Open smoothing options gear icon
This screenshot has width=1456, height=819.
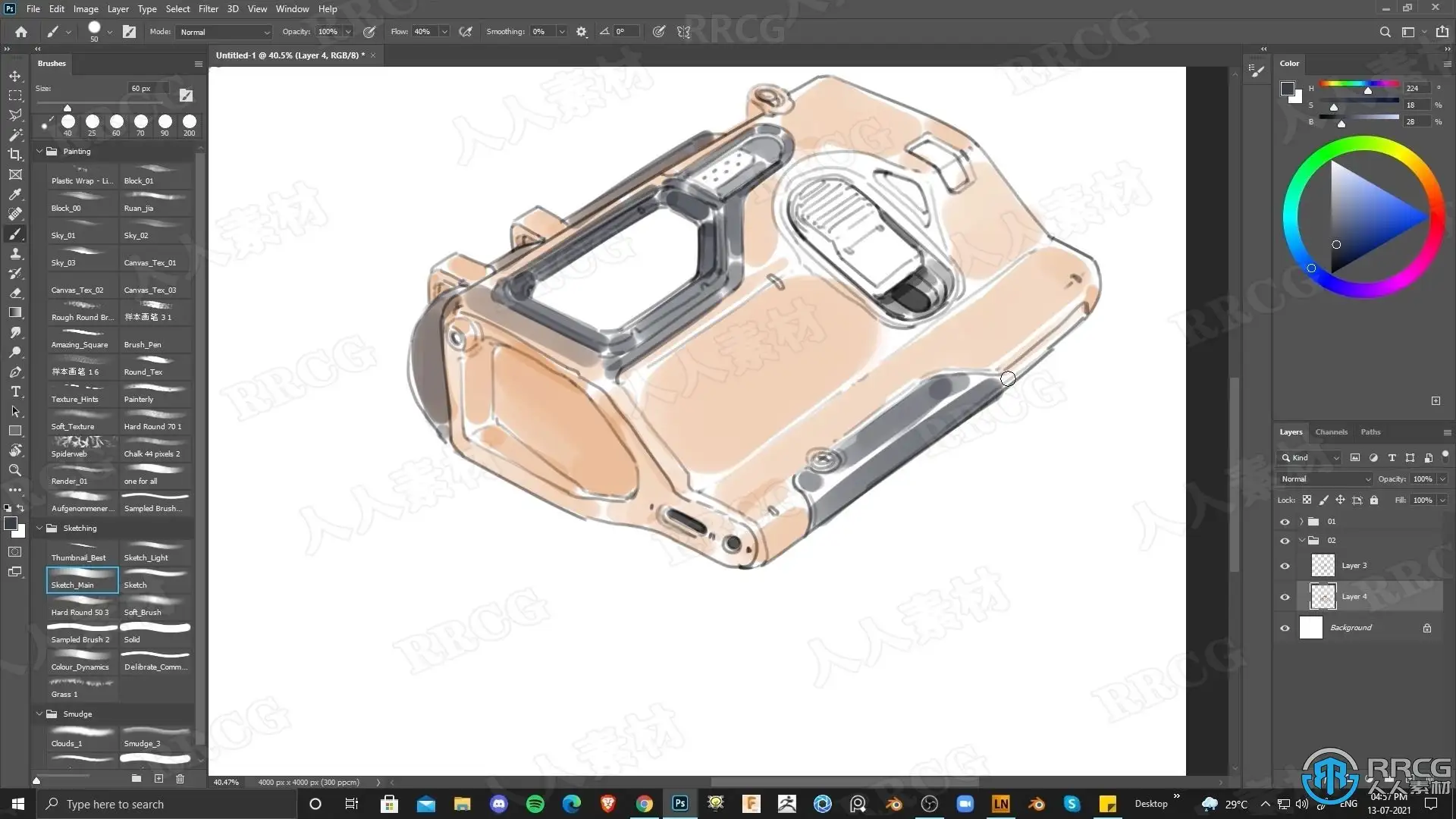(x=582, y=32)
